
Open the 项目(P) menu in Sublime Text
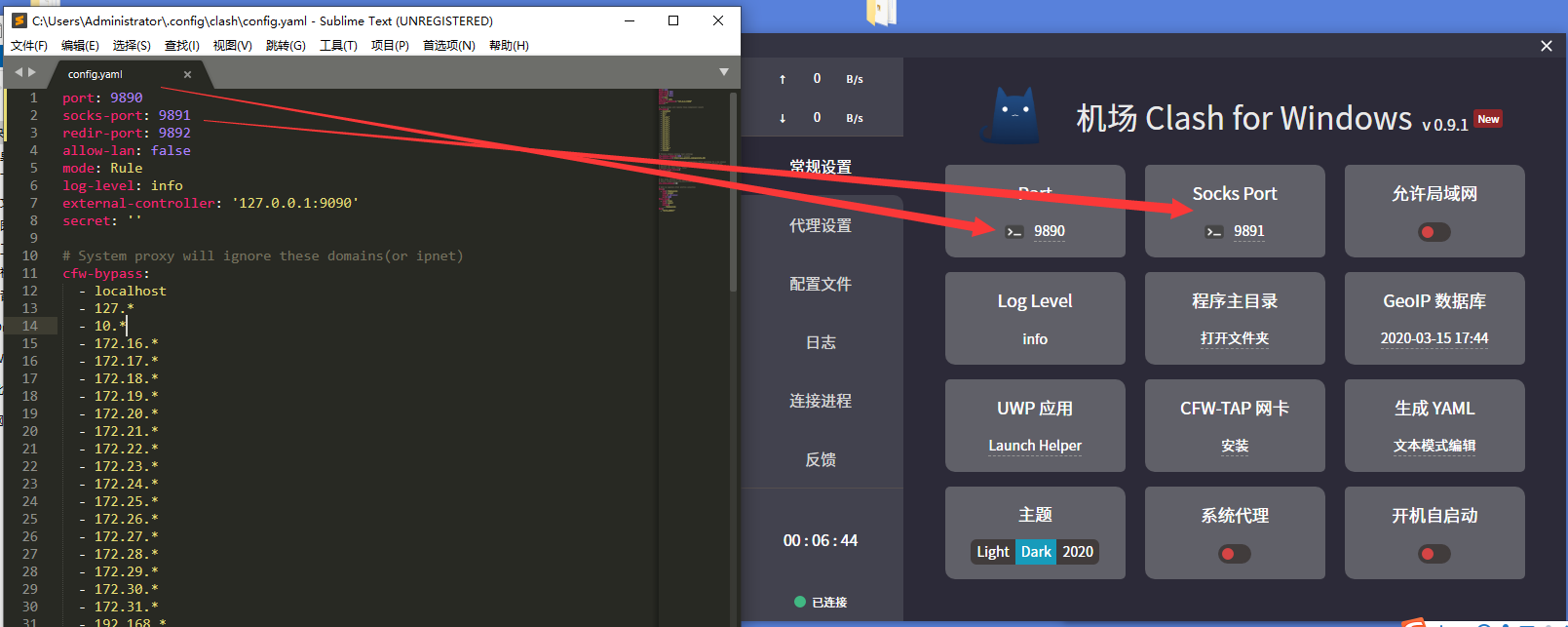(x=390, y=46)
